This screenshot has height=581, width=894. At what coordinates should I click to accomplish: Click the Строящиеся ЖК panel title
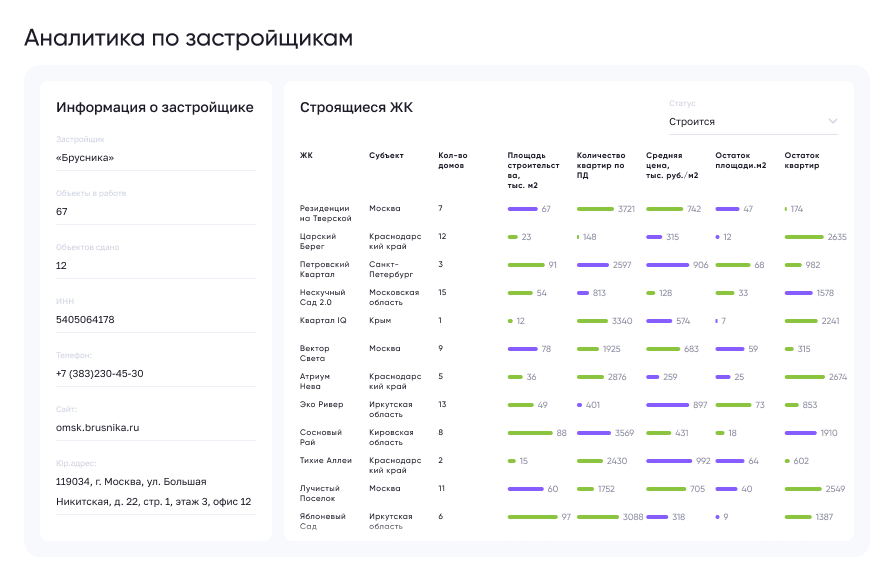tap(356, 107)
